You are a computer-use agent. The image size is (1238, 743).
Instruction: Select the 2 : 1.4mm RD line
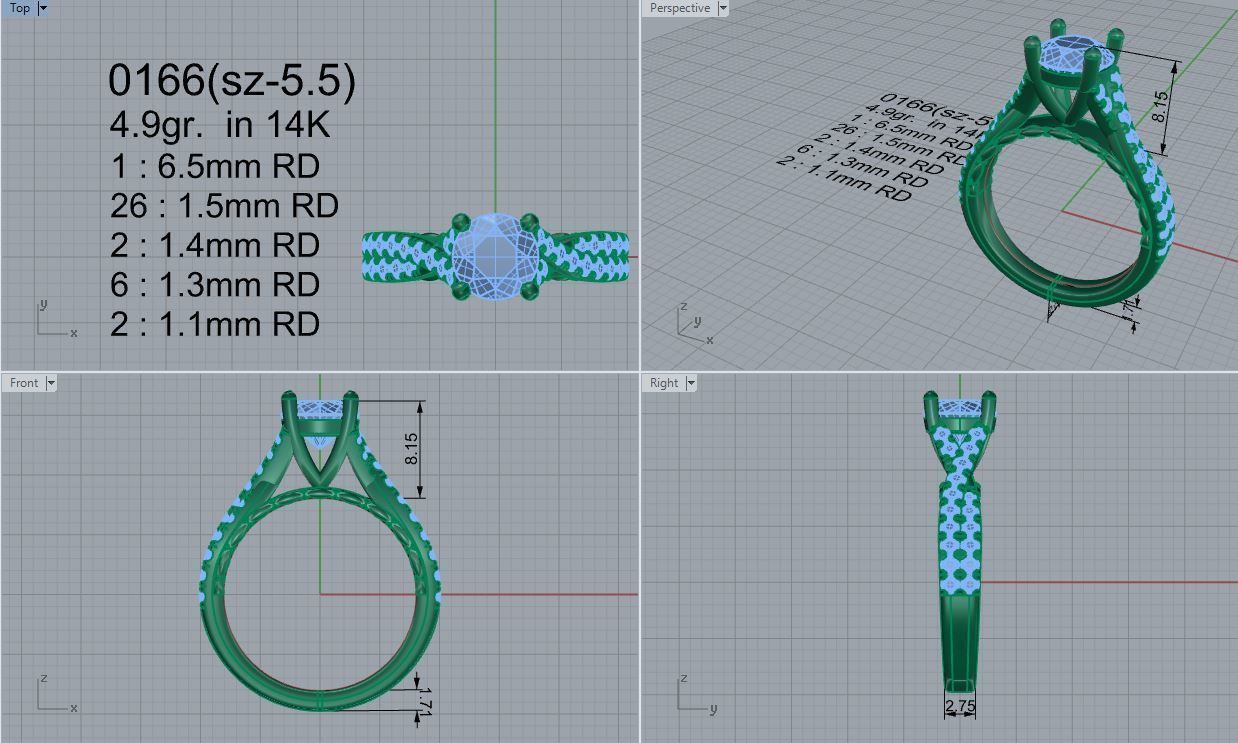[x=215, y=245]
